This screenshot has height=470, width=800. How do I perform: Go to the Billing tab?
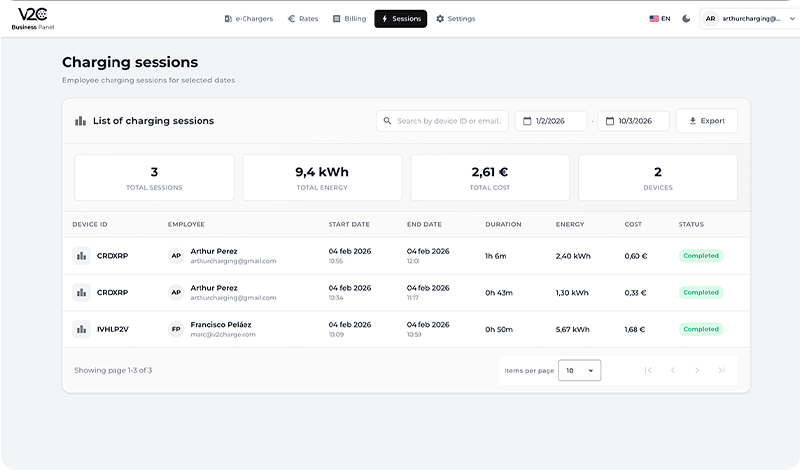[x=349, y=19]
